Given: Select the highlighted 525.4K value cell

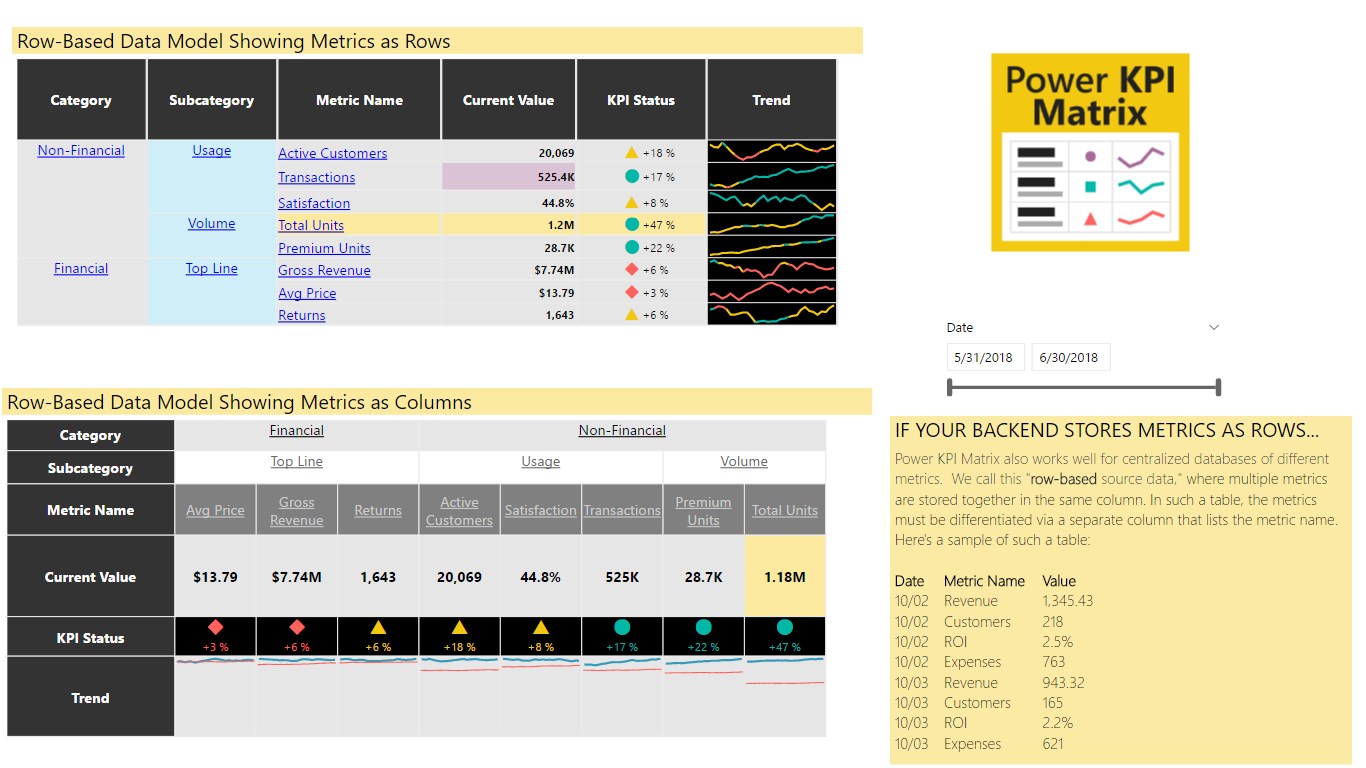Looking at the screenshot, I should [x=509, y=177].
